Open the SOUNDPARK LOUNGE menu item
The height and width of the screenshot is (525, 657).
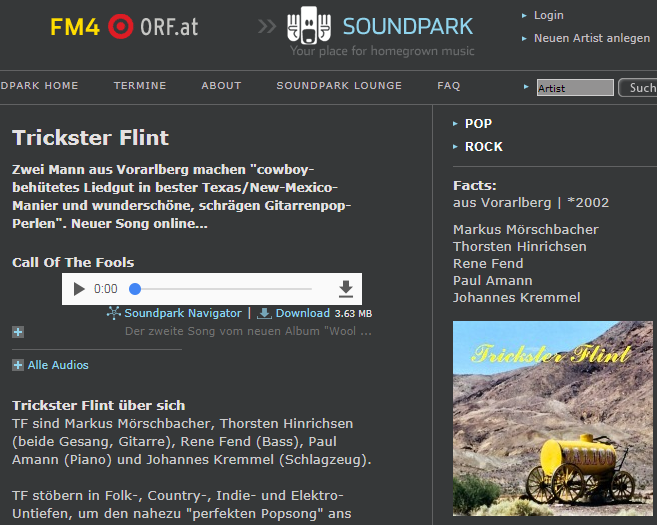tap(339, 85)
